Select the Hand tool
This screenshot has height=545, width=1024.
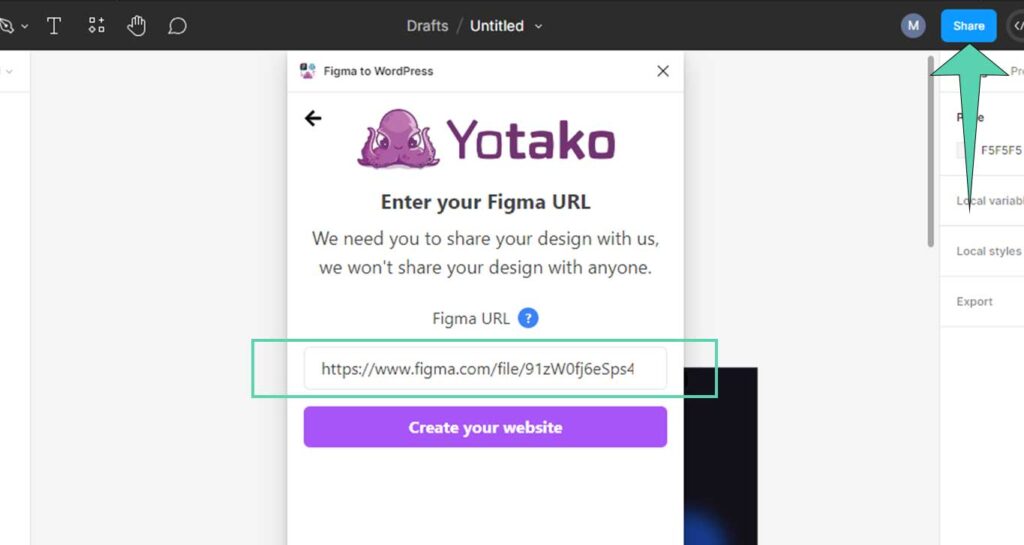136,26
